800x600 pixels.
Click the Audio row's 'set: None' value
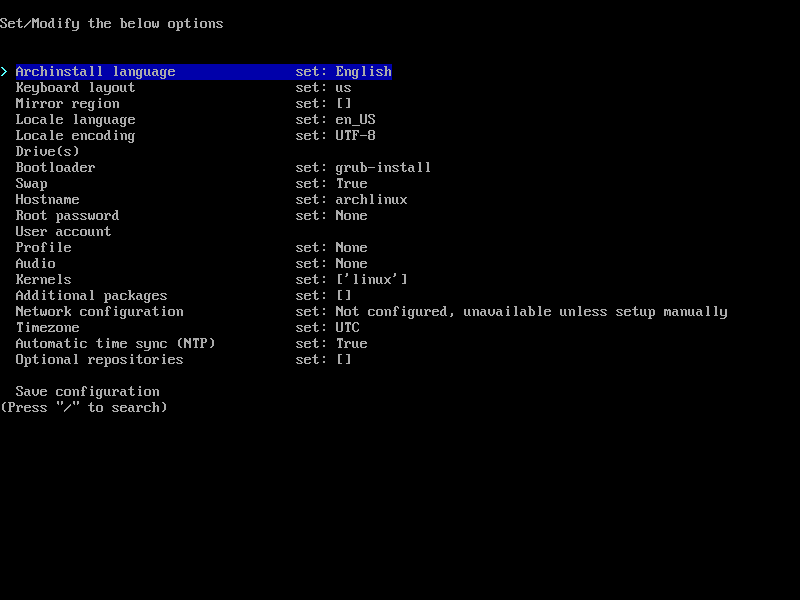[332, 264]
